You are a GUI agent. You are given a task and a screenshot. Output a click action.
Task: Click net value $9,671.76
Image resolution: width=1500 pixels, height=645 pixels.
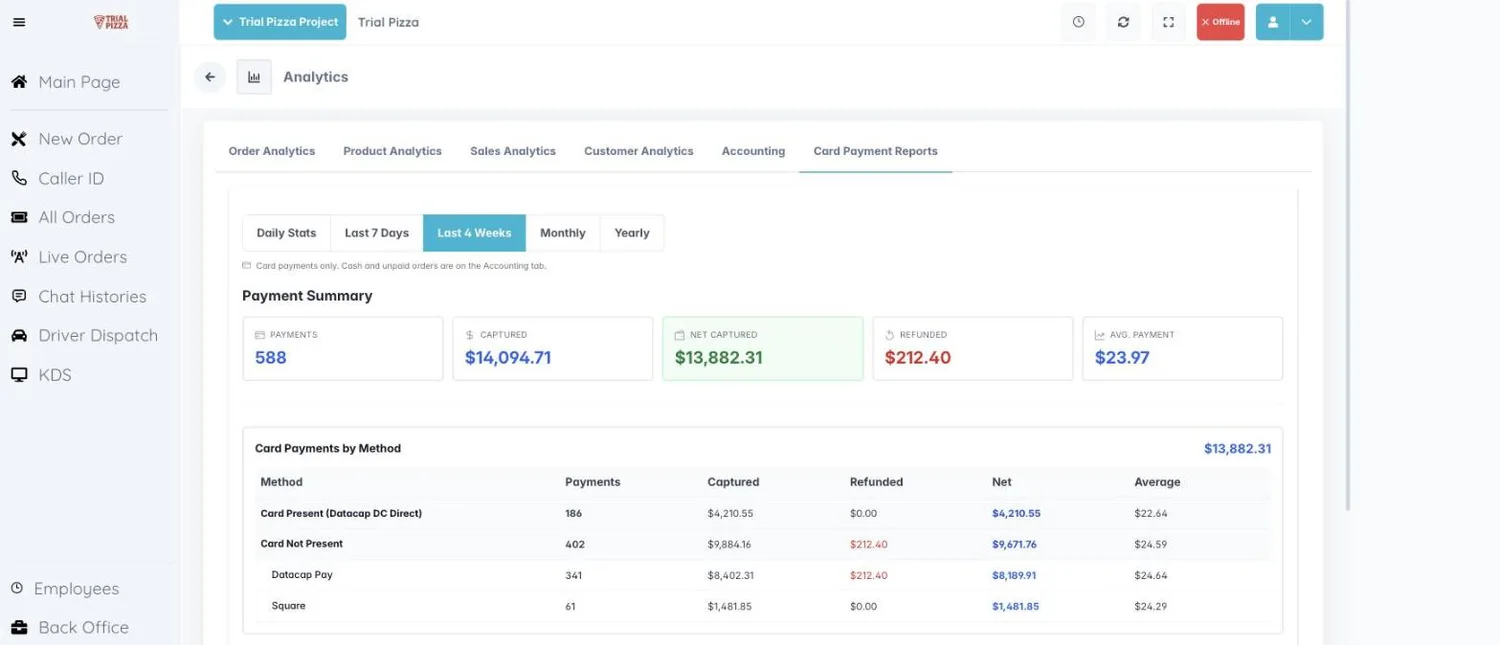pos(1014,545)
